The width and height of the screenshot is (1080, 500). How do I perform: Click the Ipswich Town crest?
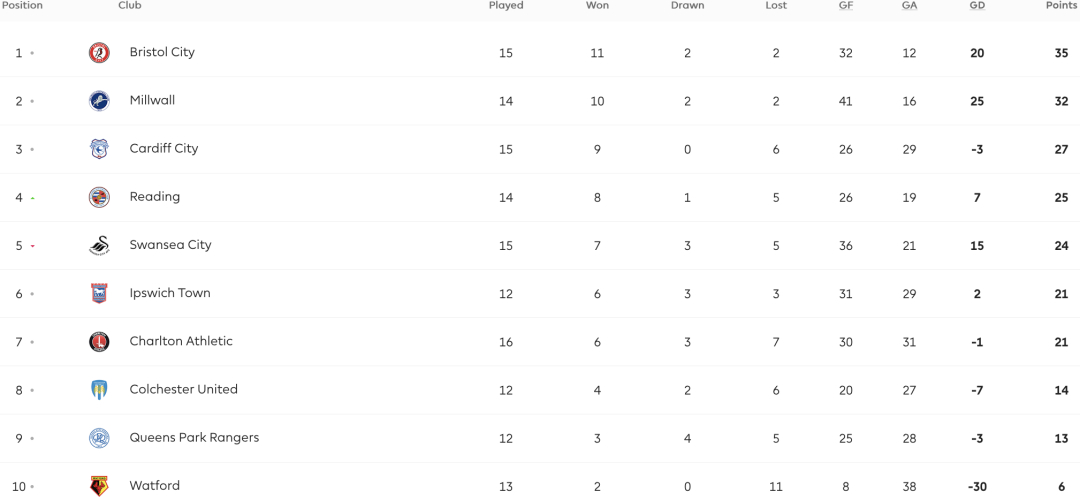(99, 293)
